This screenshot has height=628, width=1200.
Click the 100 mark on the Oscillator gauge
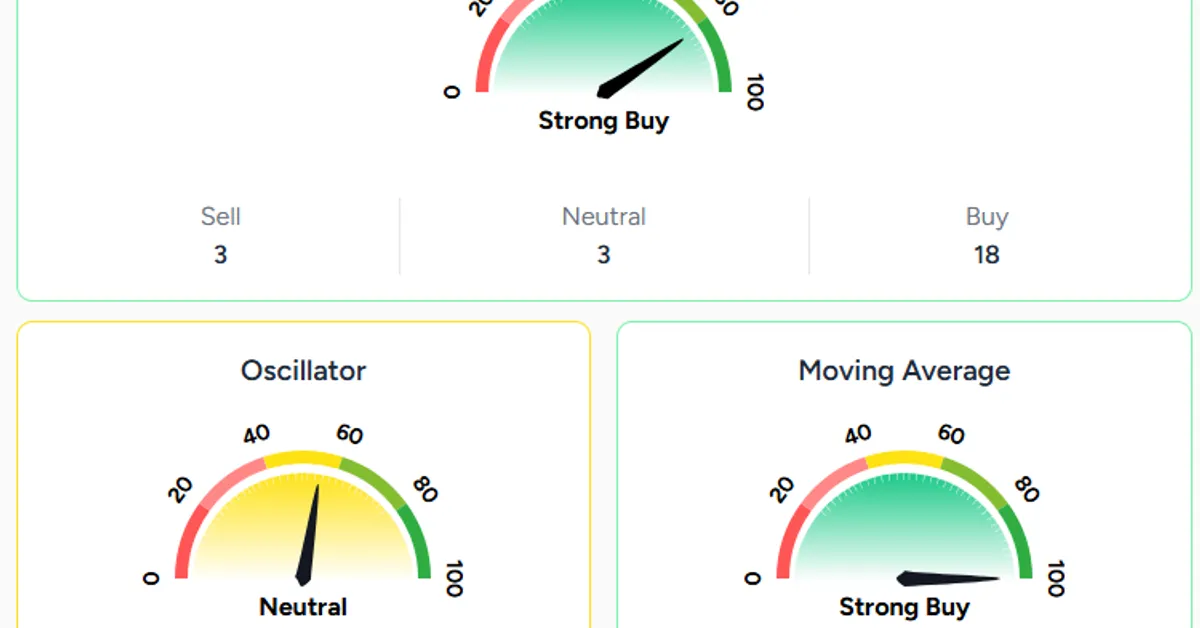pos(453,579)
